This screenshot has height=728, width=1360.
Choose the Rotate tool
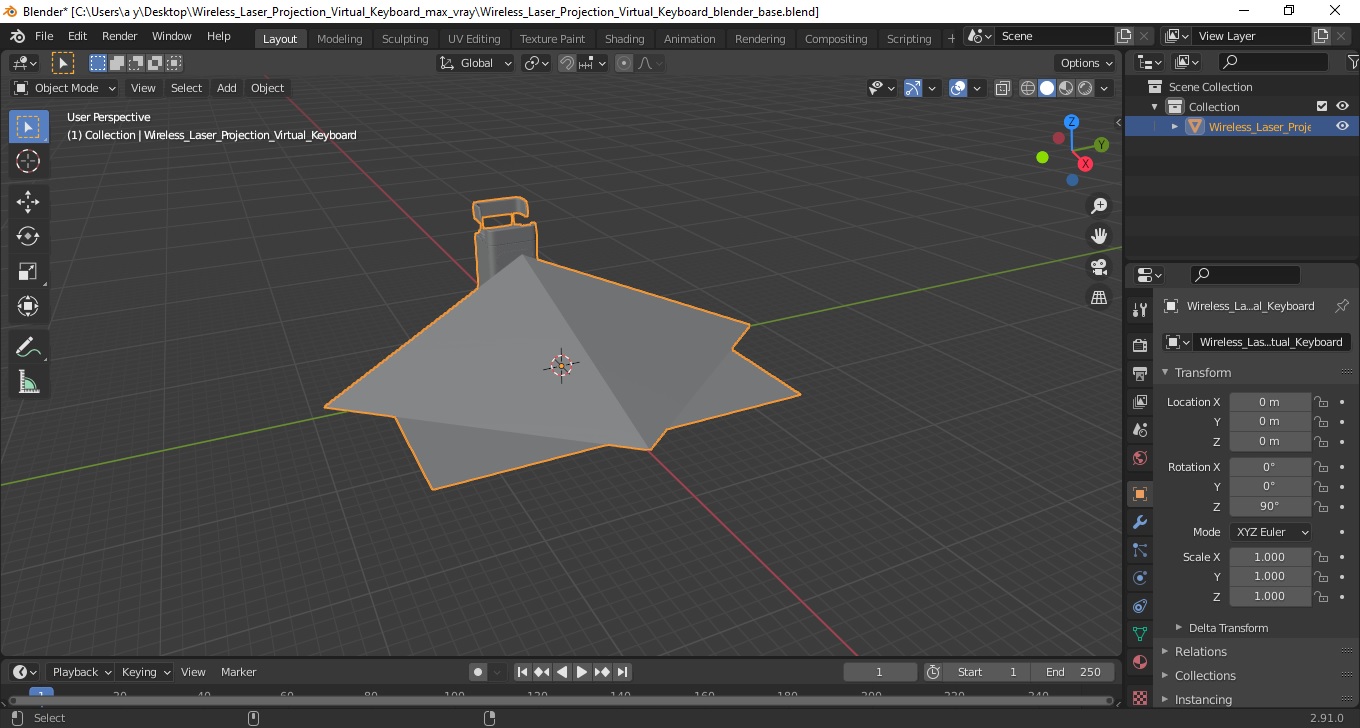coord(28,236)
